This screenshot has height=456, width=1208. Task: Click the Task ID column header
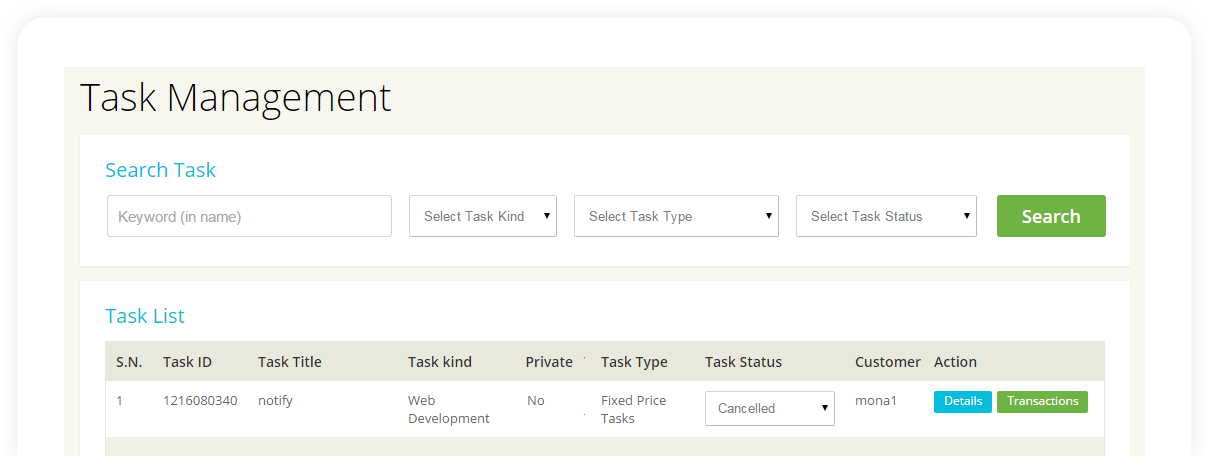tap(187, 362)
